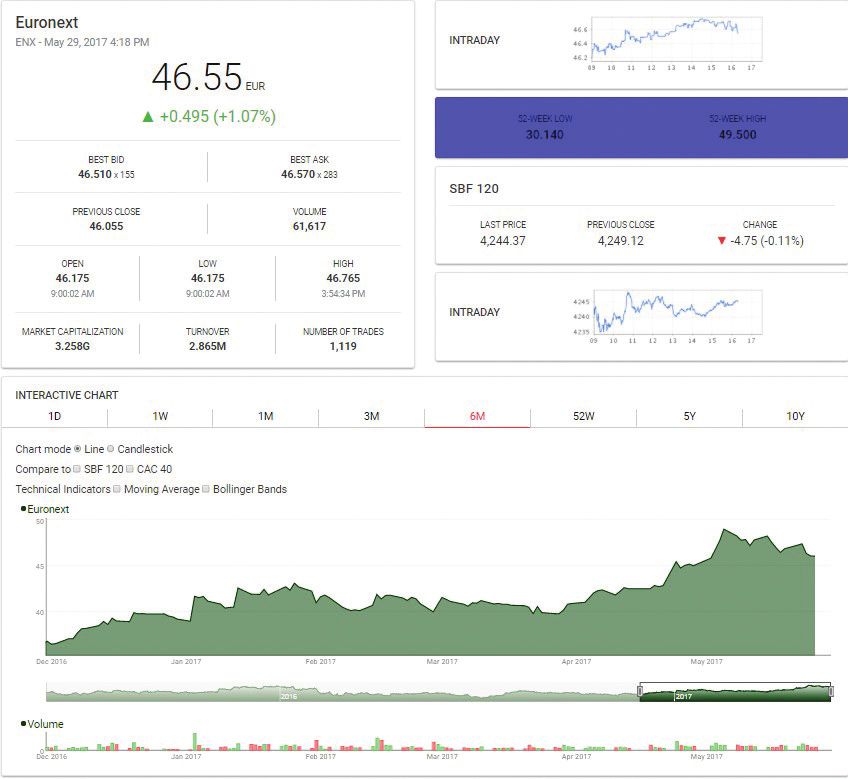Click the red down-arrow SBF 120 change indicator
This screenshot has height=779, width=848.
pyautogui.click(x=723, y=241)
